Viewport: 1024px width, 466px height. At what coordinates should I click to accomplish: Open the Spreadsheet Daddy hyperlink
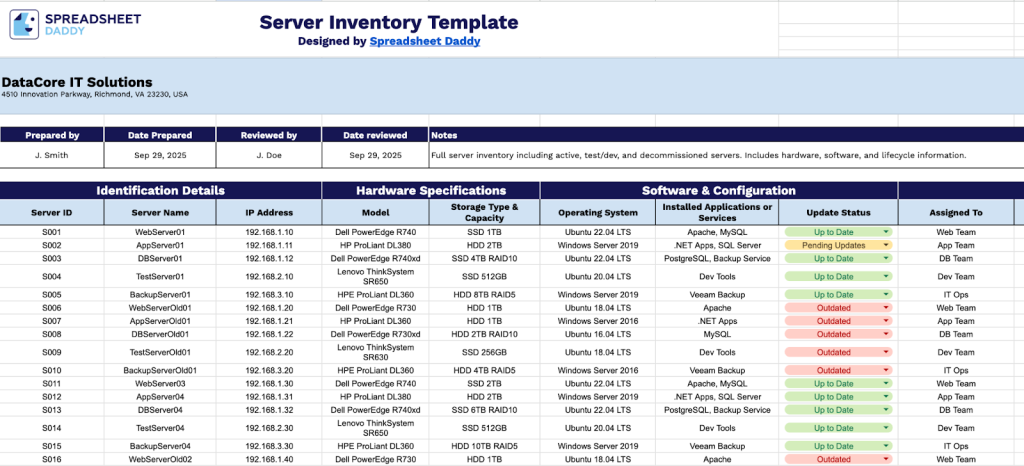[x=425, y=42]
